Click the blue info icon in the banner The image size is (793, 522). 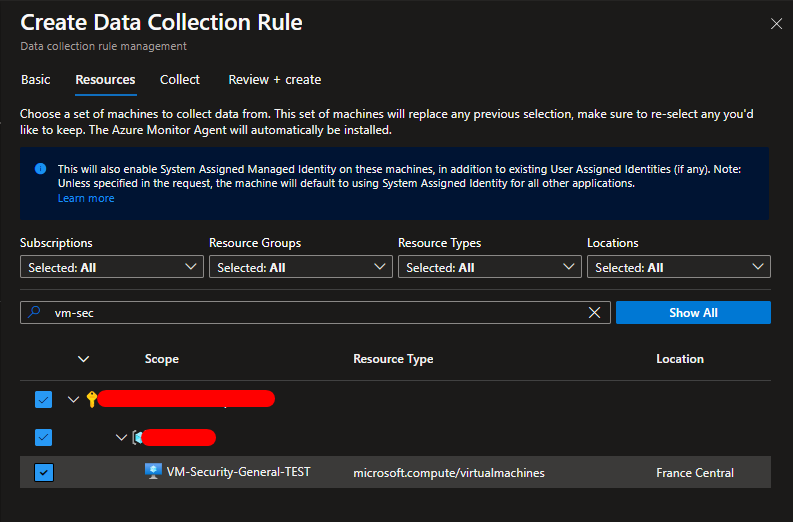click(40, 169)
